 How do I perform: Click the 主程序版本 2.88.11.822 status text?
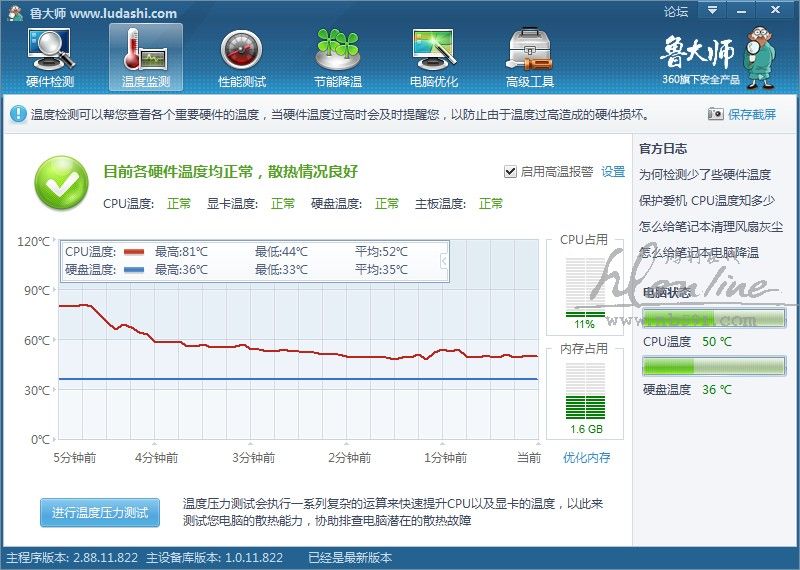(x=71, y=558)
